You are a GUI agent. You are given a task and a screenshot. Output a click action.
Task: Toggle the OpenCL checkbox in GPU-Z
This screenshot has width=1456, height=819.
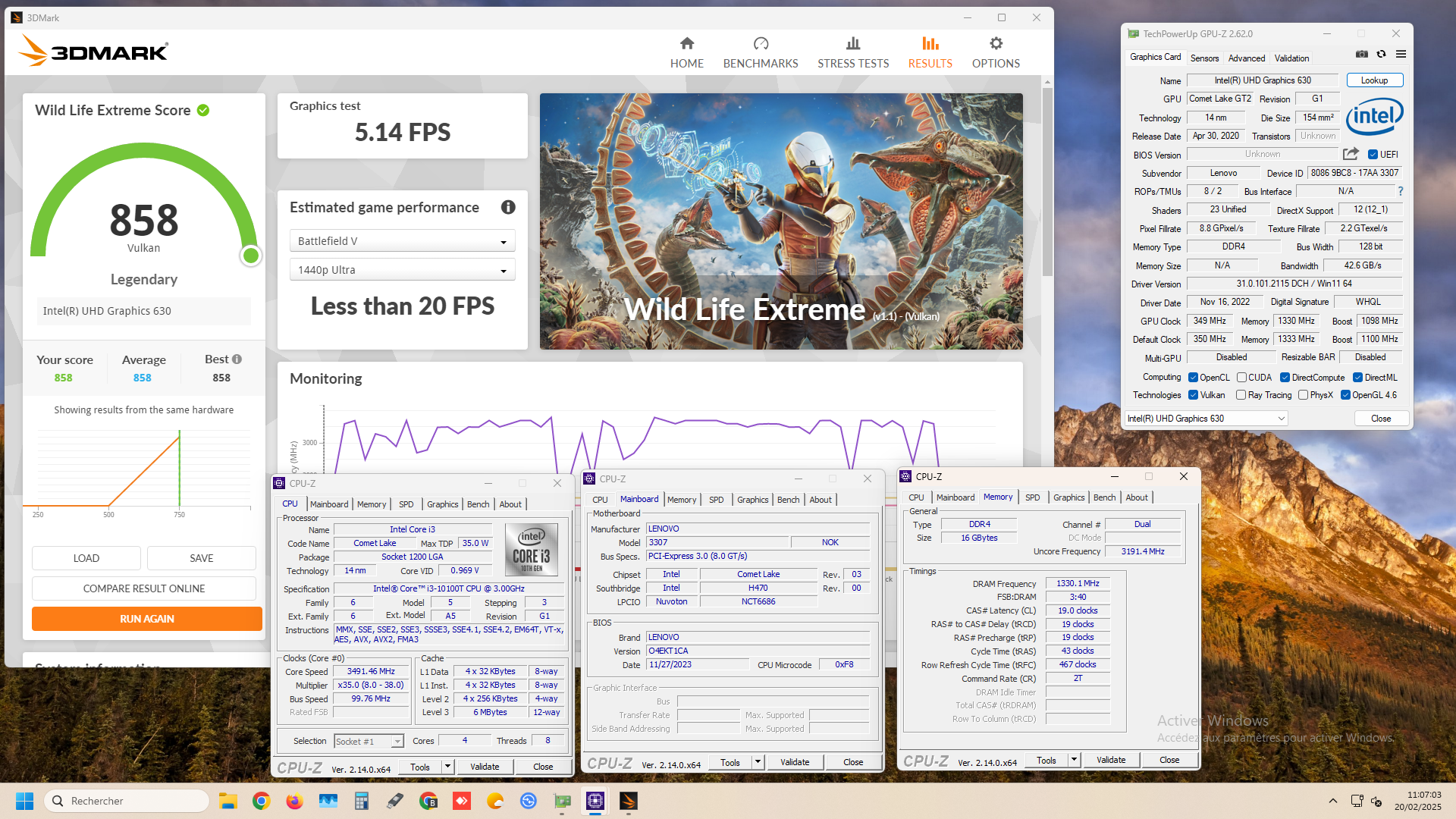pyautogui.click(x=1193, y=377)
